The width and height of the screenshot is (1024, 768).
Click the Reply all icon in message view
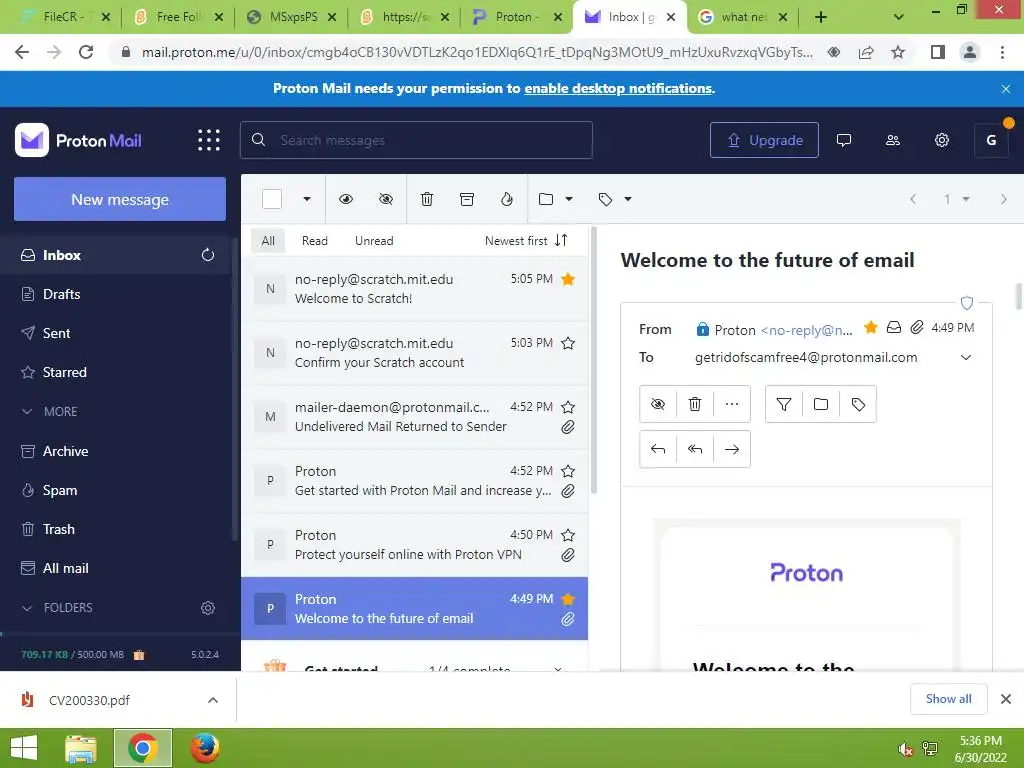click(695, 449)
